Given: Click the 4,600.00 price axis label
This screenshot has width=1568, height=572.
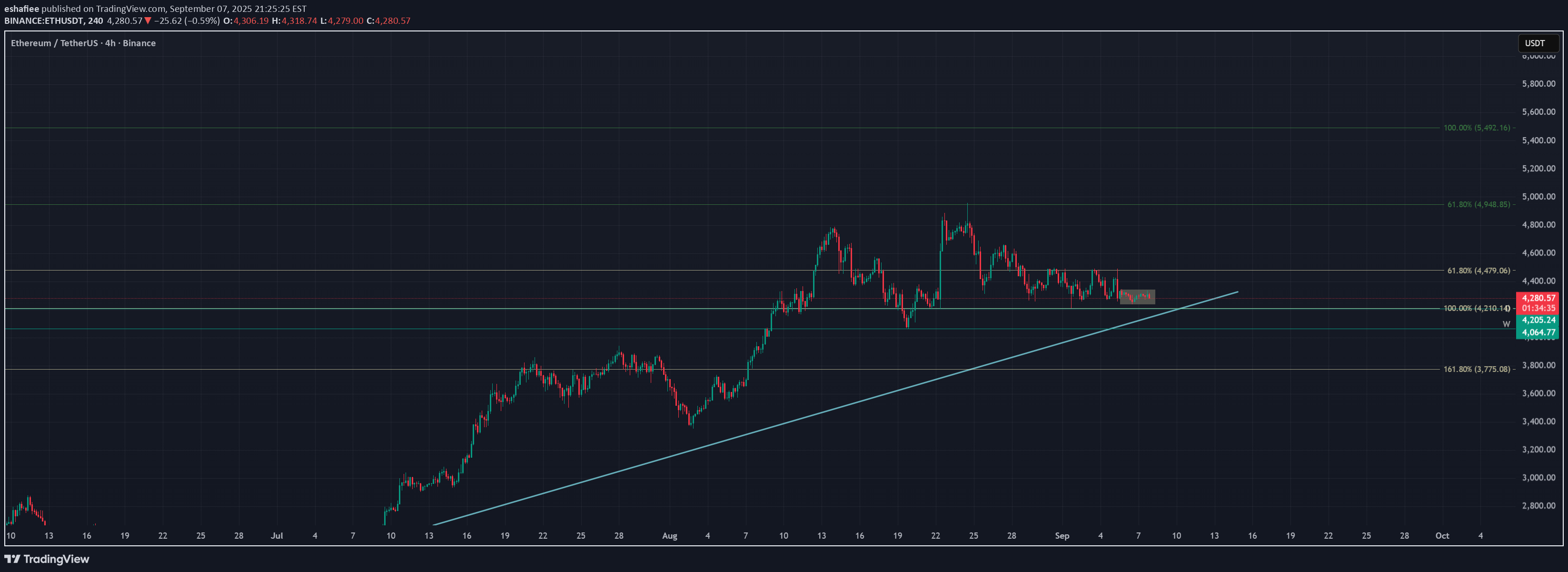Looking at the screenshot, I should click(x=1539, y=253).
